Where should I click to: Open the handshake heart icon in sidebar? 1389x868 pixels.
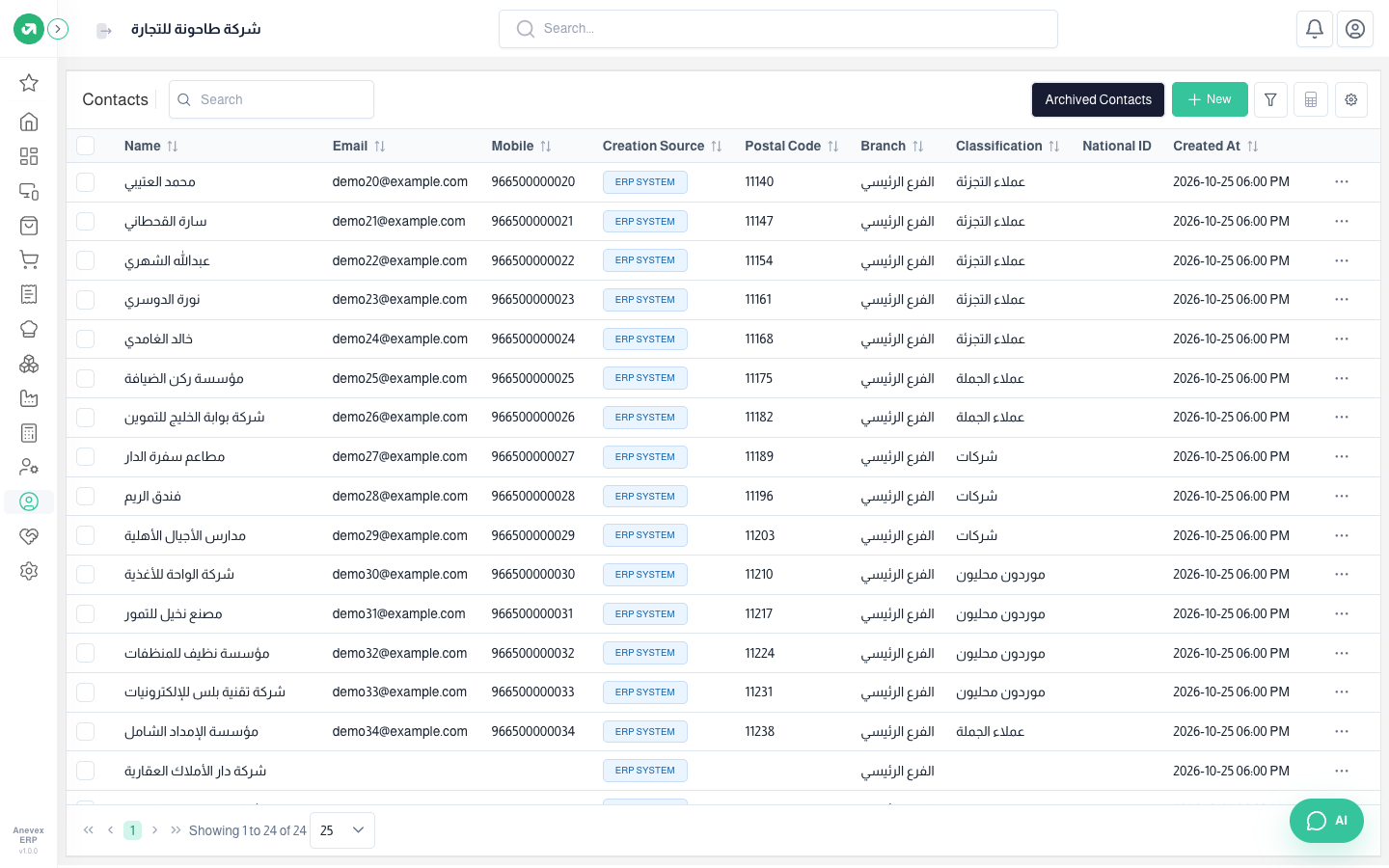click(x=29, y=536)
